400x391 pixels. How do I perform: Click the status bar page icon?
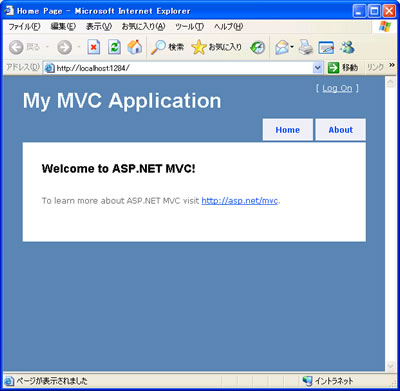9,381
